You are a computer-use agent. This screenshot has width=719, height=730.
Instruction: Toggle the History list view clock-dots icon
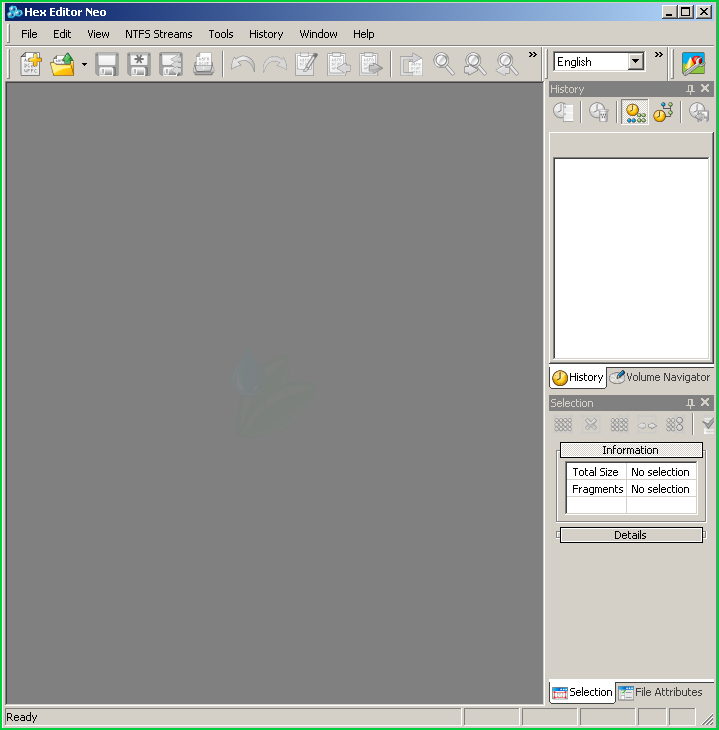click(x=635, y=112)
